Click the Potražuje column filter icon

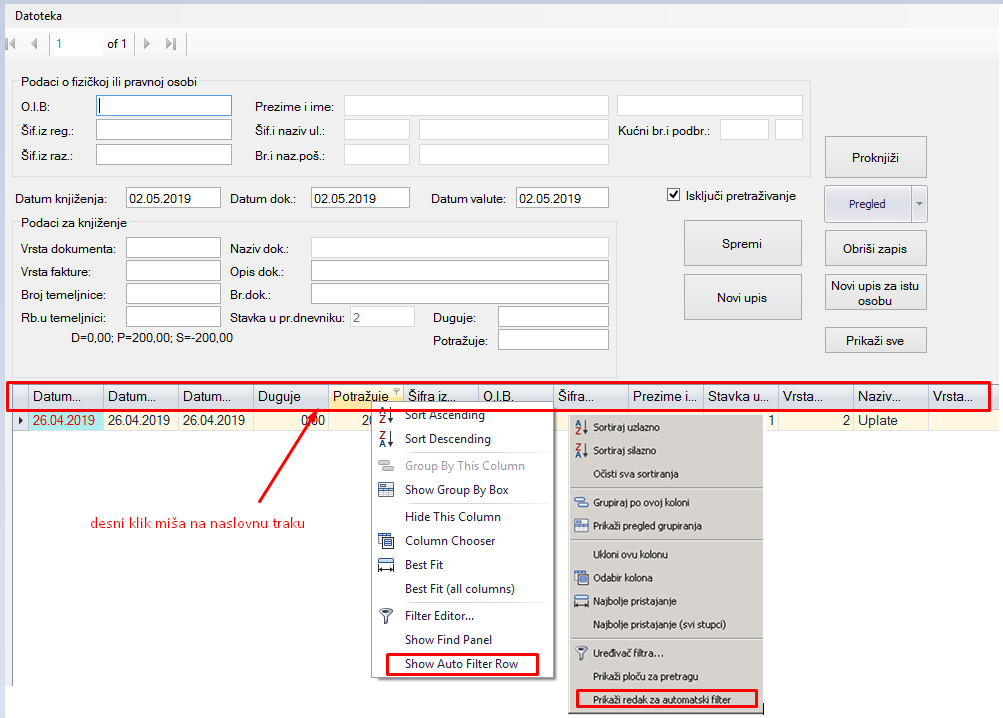coord(396,392)
